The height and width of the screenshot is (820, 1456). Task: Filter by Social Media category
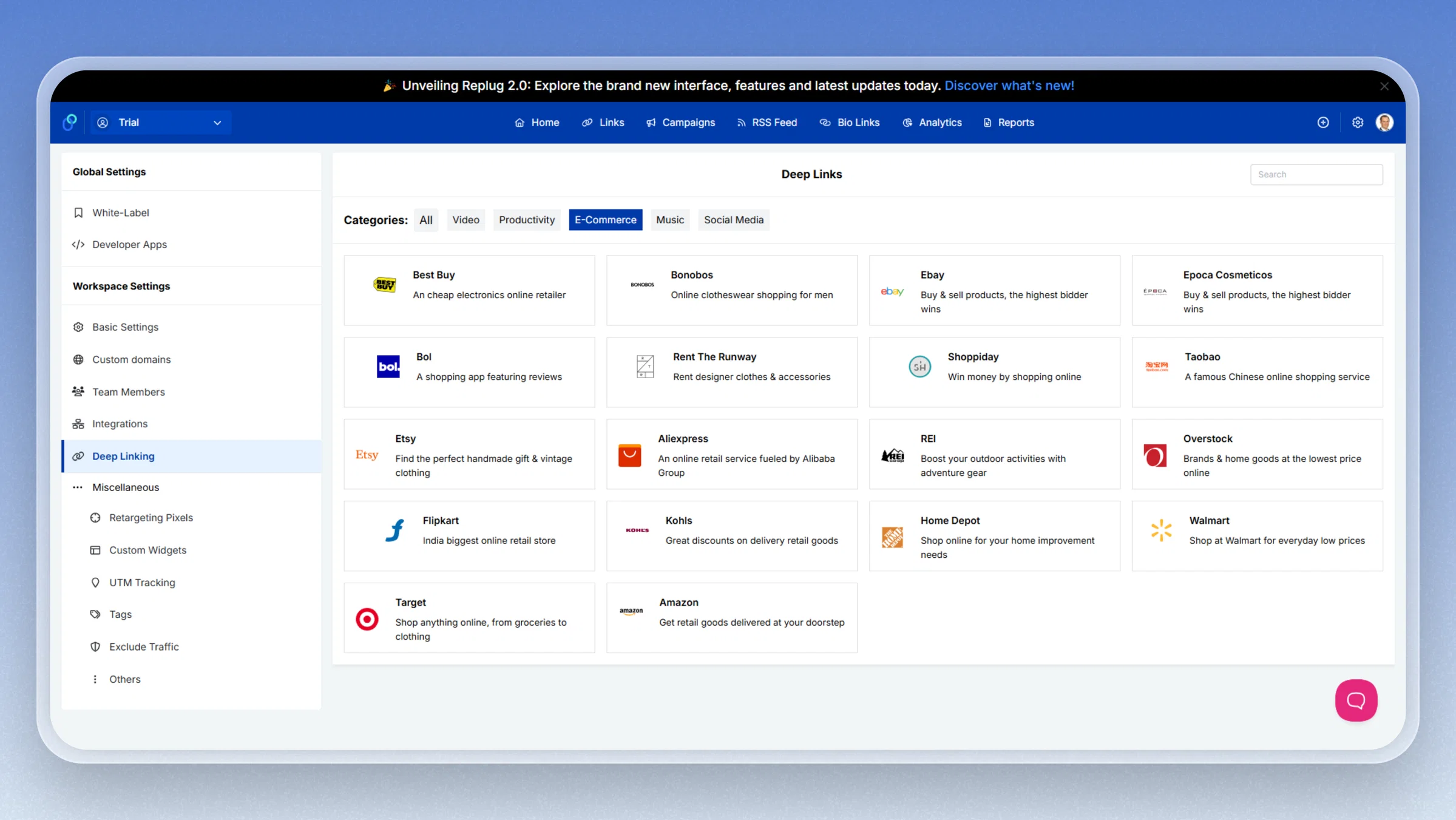click(733, 220)
